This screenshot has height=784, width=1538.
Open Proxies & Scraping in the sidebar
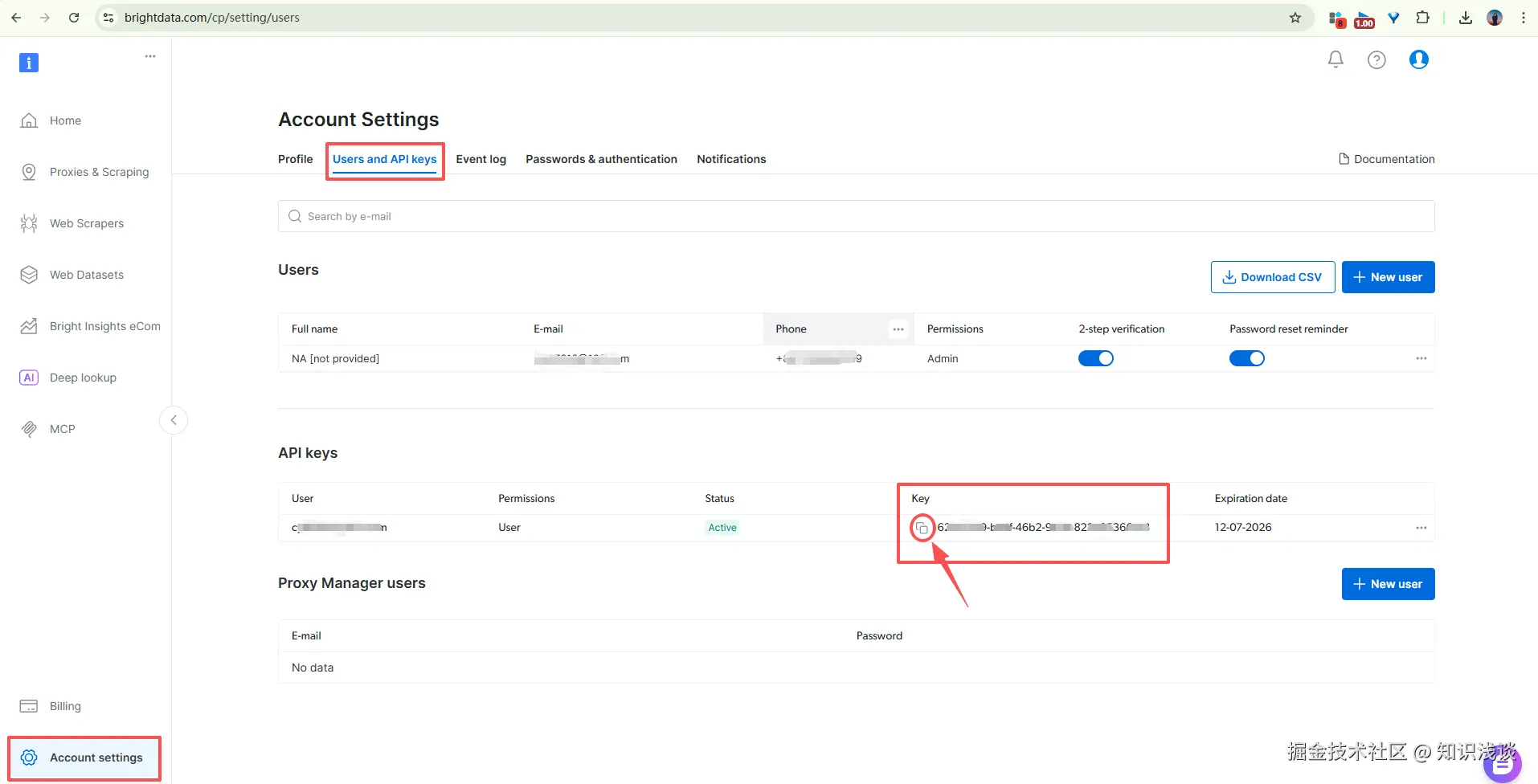click(85, 172)
